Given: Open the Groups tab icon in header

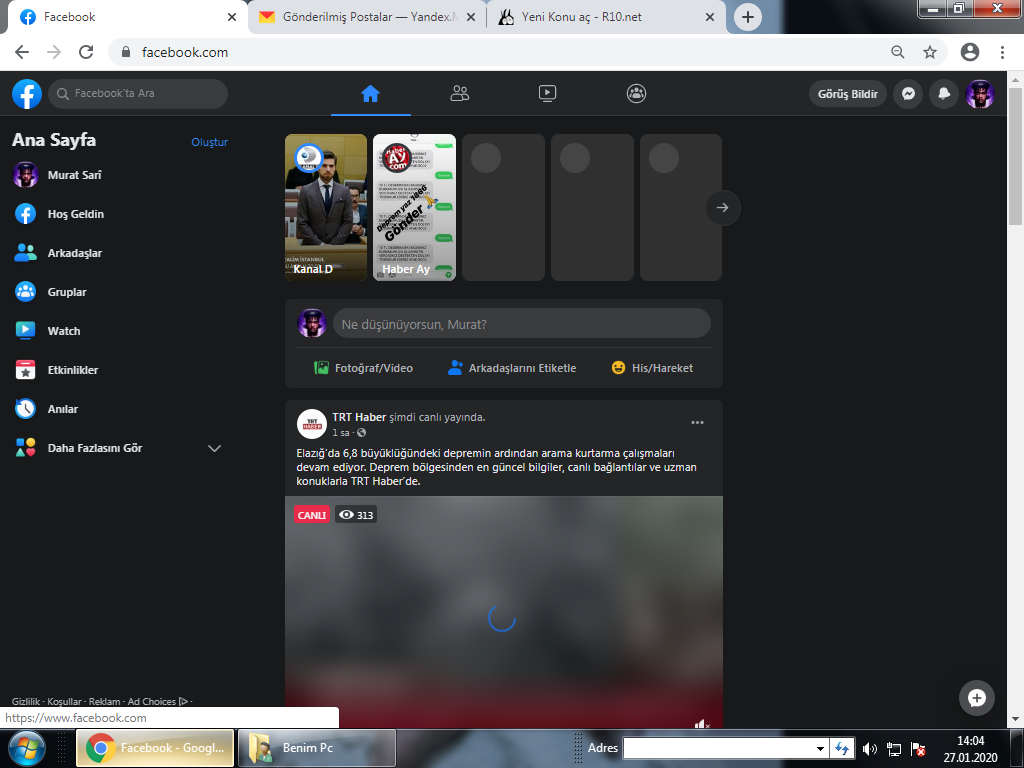Looking at the screenshot, I should (636, 94).
